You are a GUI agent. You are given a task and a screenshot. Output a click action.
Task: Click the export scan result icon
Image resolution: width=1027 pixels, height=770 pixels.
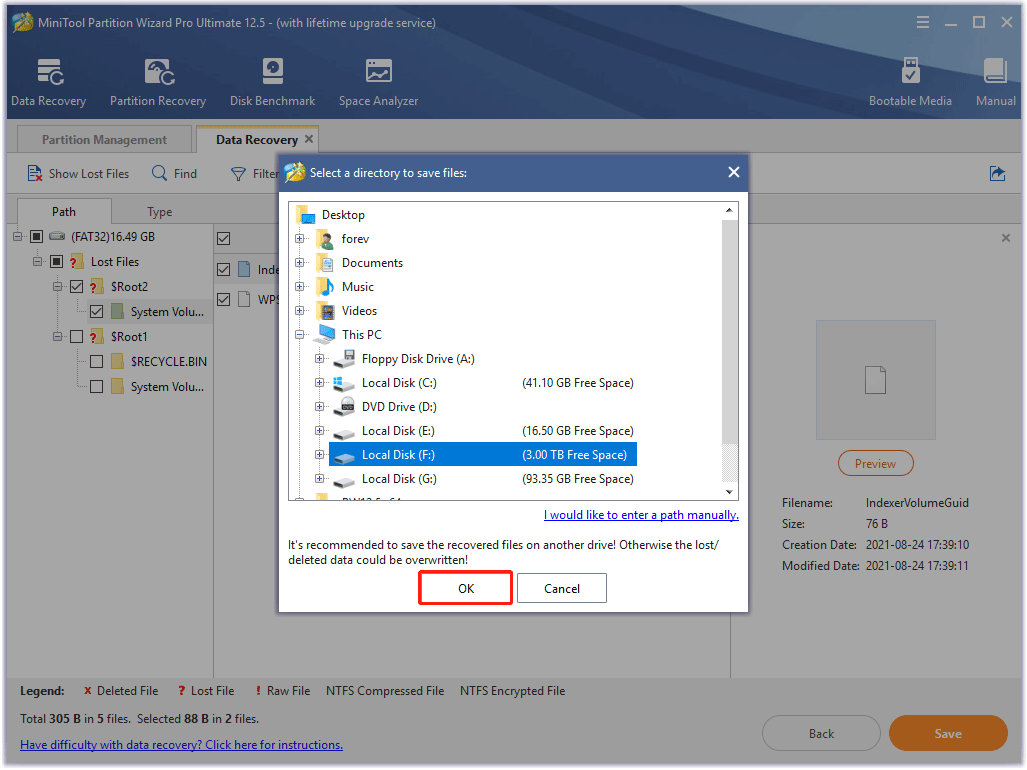point(997,174)
